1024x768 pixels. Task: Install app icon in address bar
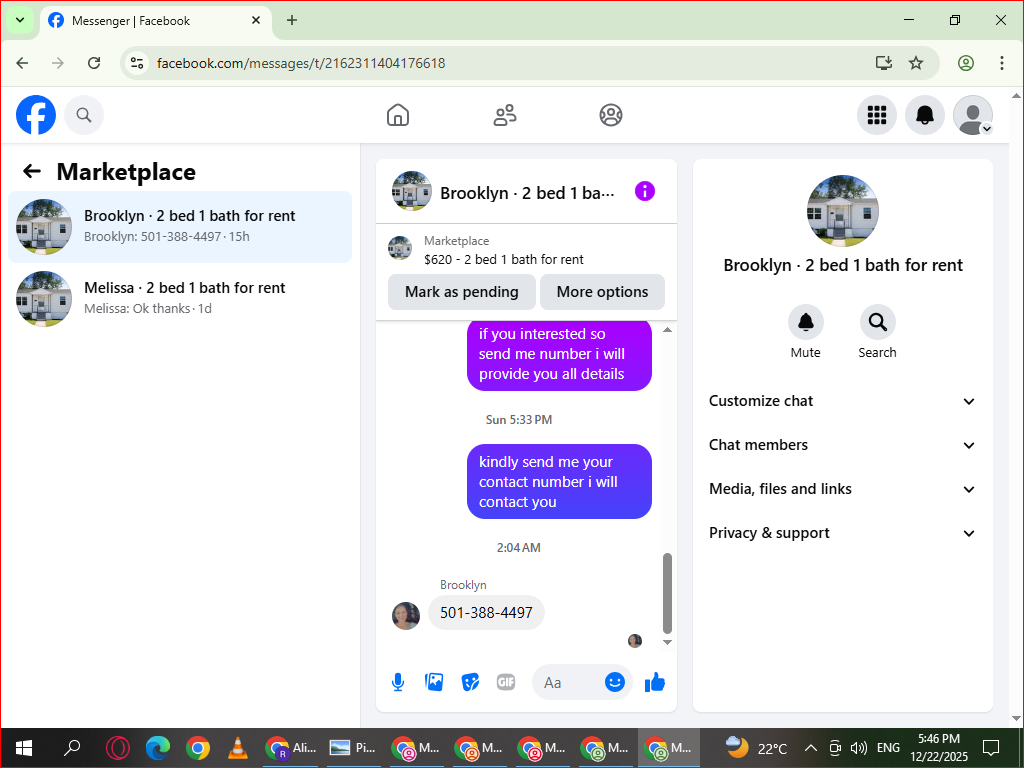pyautogui.click(x=884, y=63)
